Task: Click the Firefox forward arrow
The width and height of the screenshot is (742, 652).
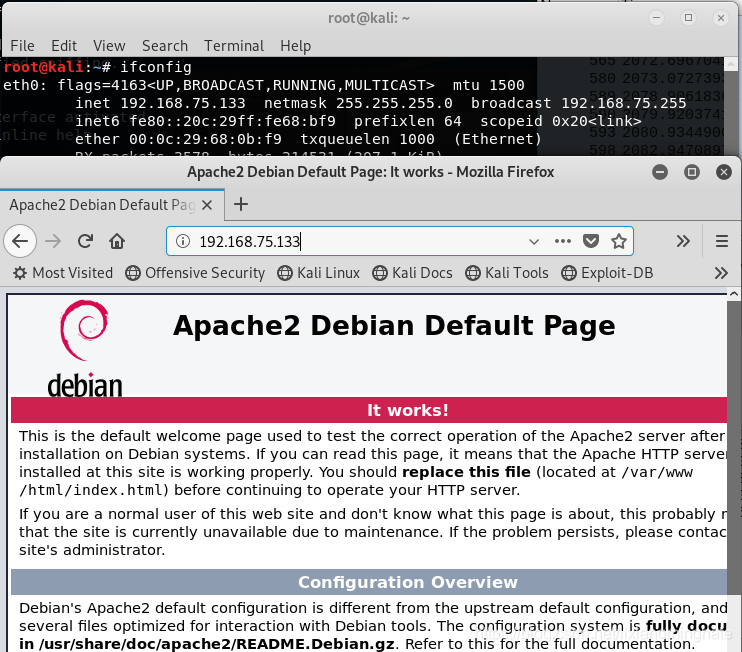Action: pyautogui.click(x=53, y=241)
